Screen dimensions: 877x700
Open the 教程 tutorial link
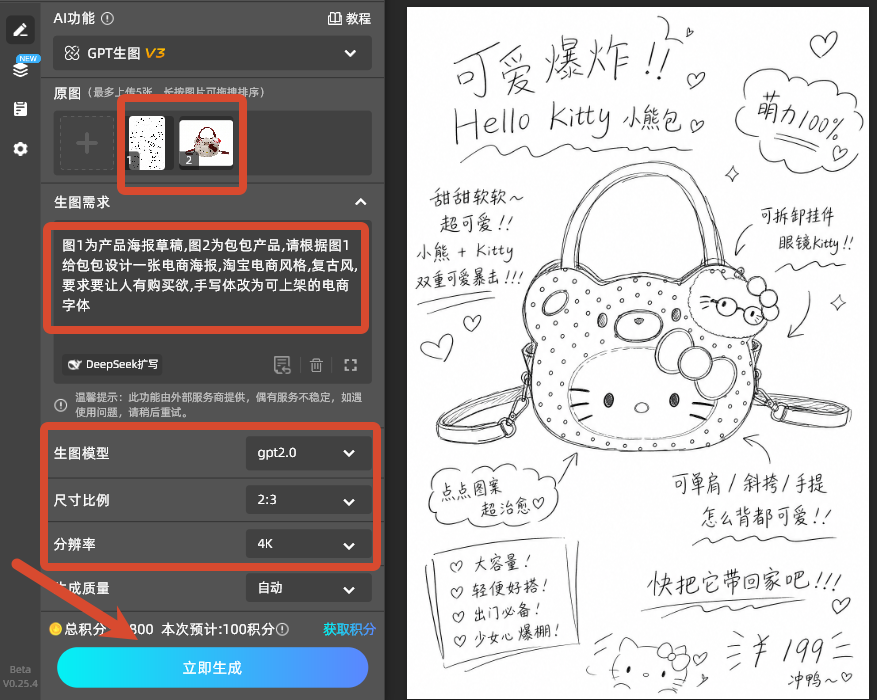349,18
